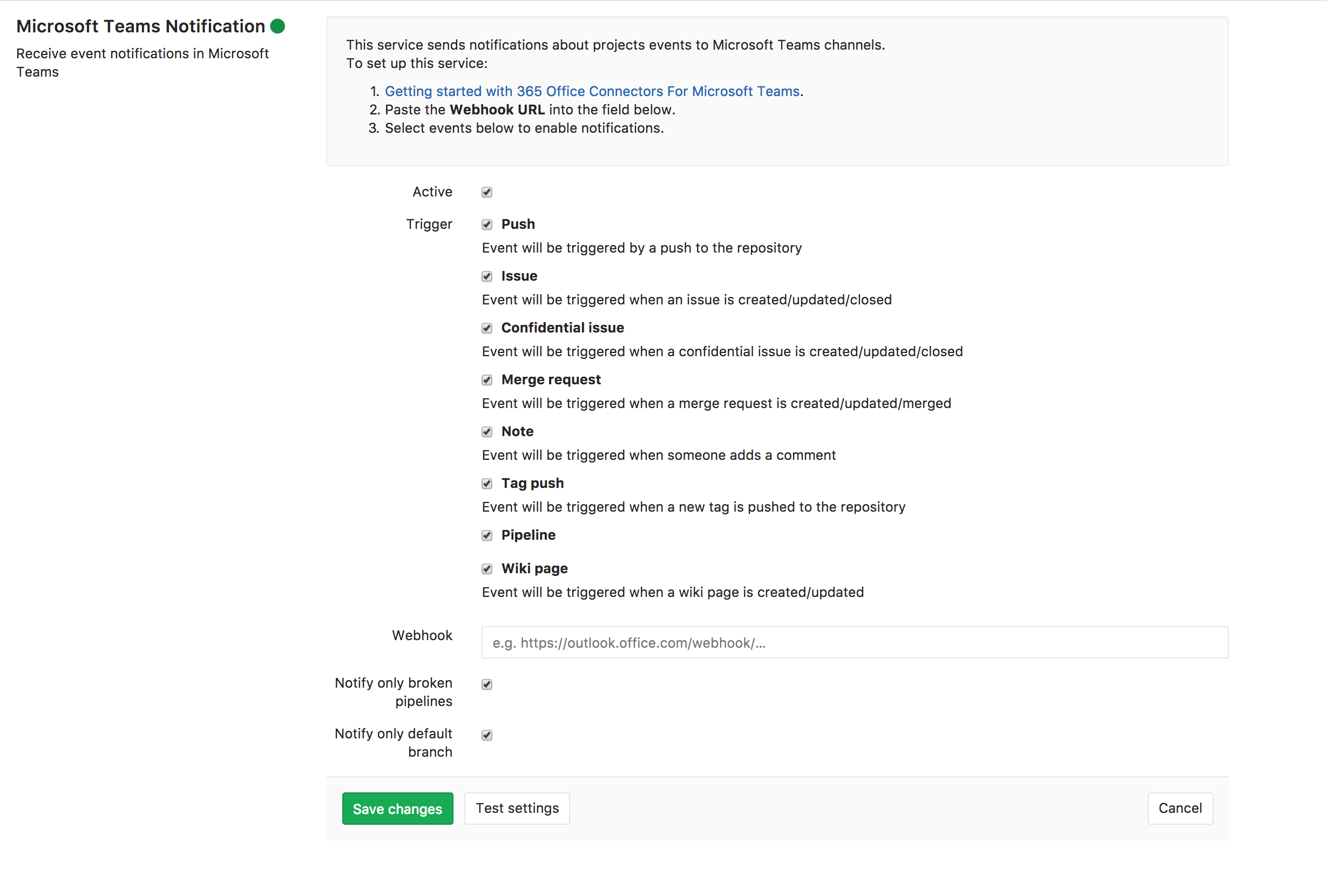
Task: Disable the Confidential issue trigger
Action: (486, 328)
